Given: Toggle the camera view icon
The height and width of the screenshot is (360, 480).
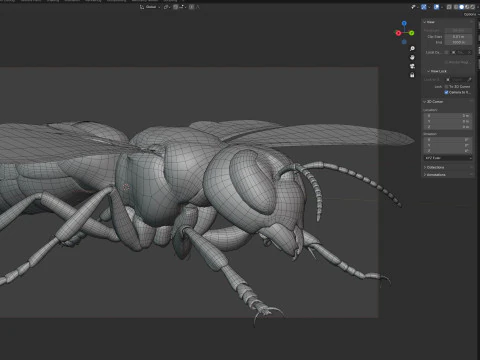Looking at the screenshot, I should pyautogui.click(x=412, y=66).
